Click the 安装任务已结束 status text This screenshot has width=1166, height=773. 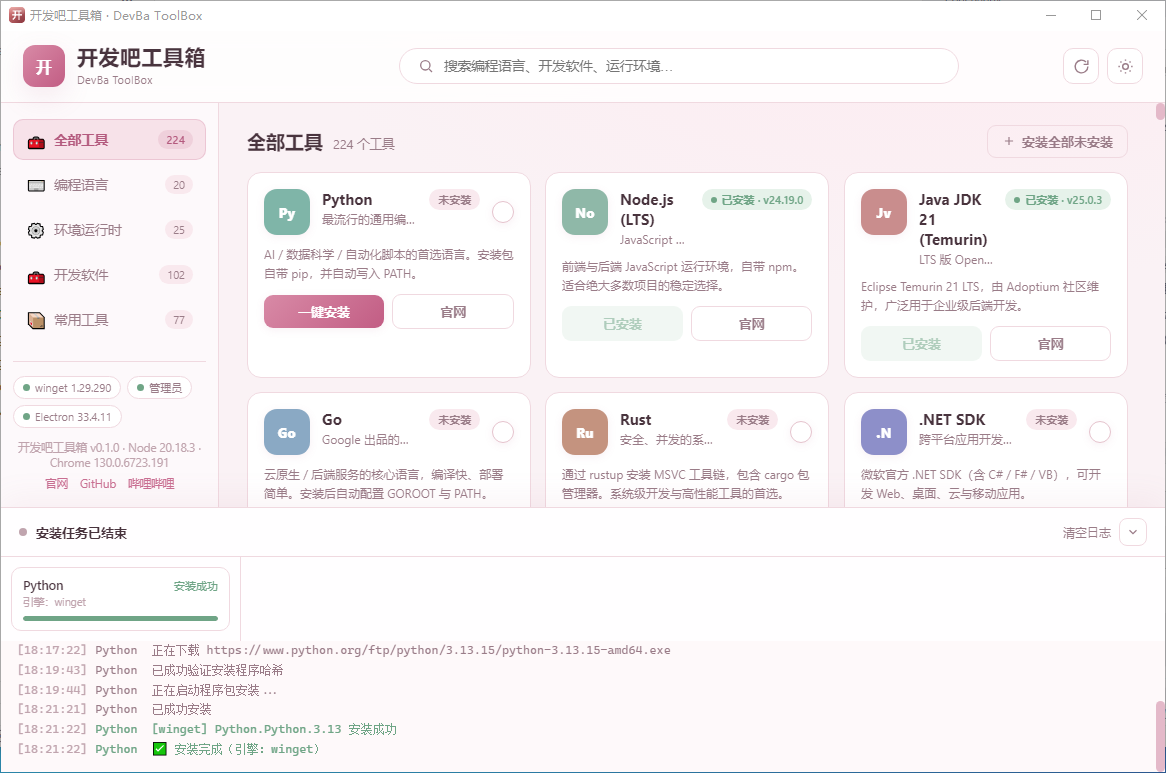click(x=81, y=533)
